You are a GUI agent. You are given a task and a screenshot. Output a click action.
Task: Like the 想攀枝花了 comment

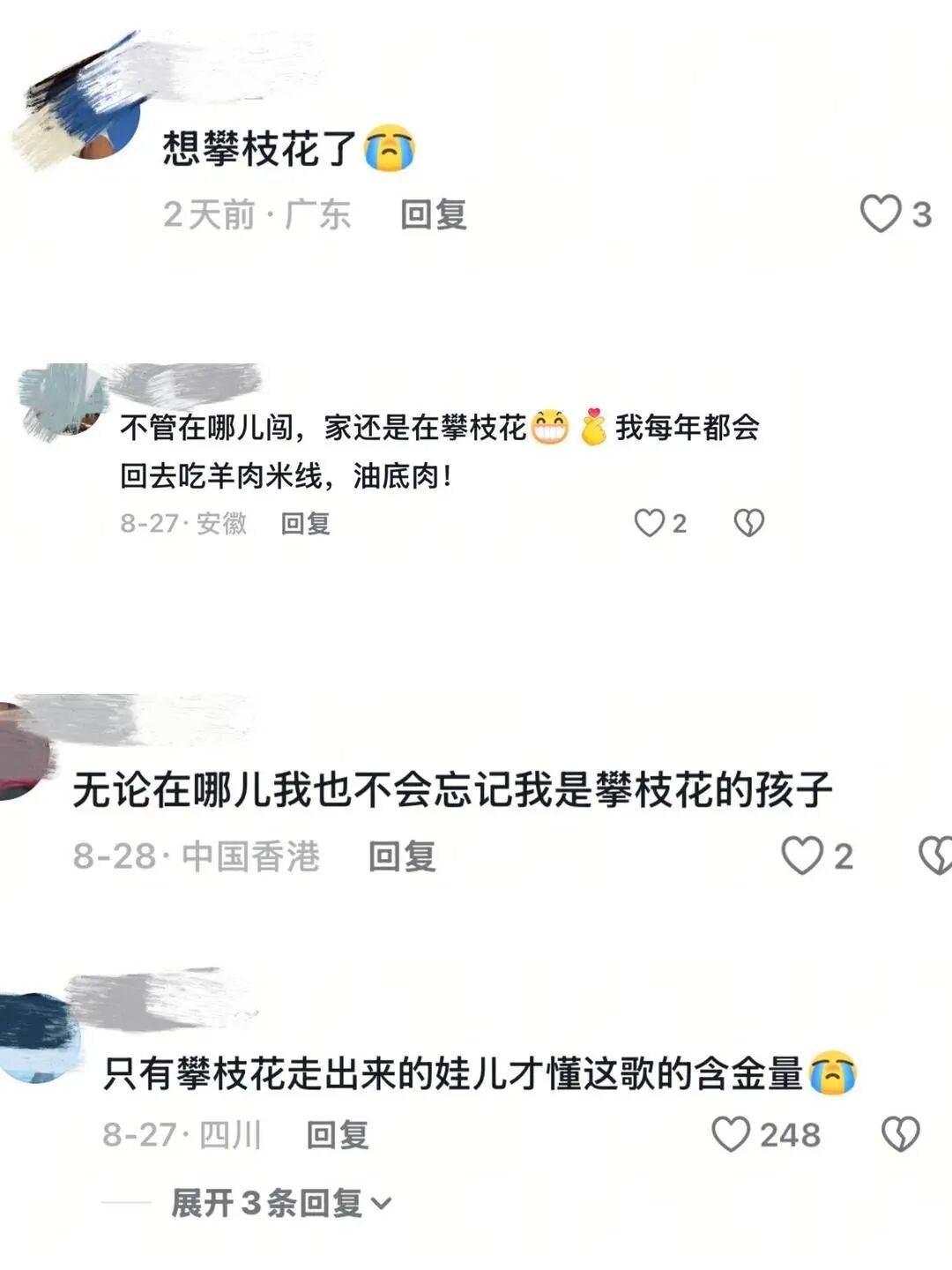(880, 213)
